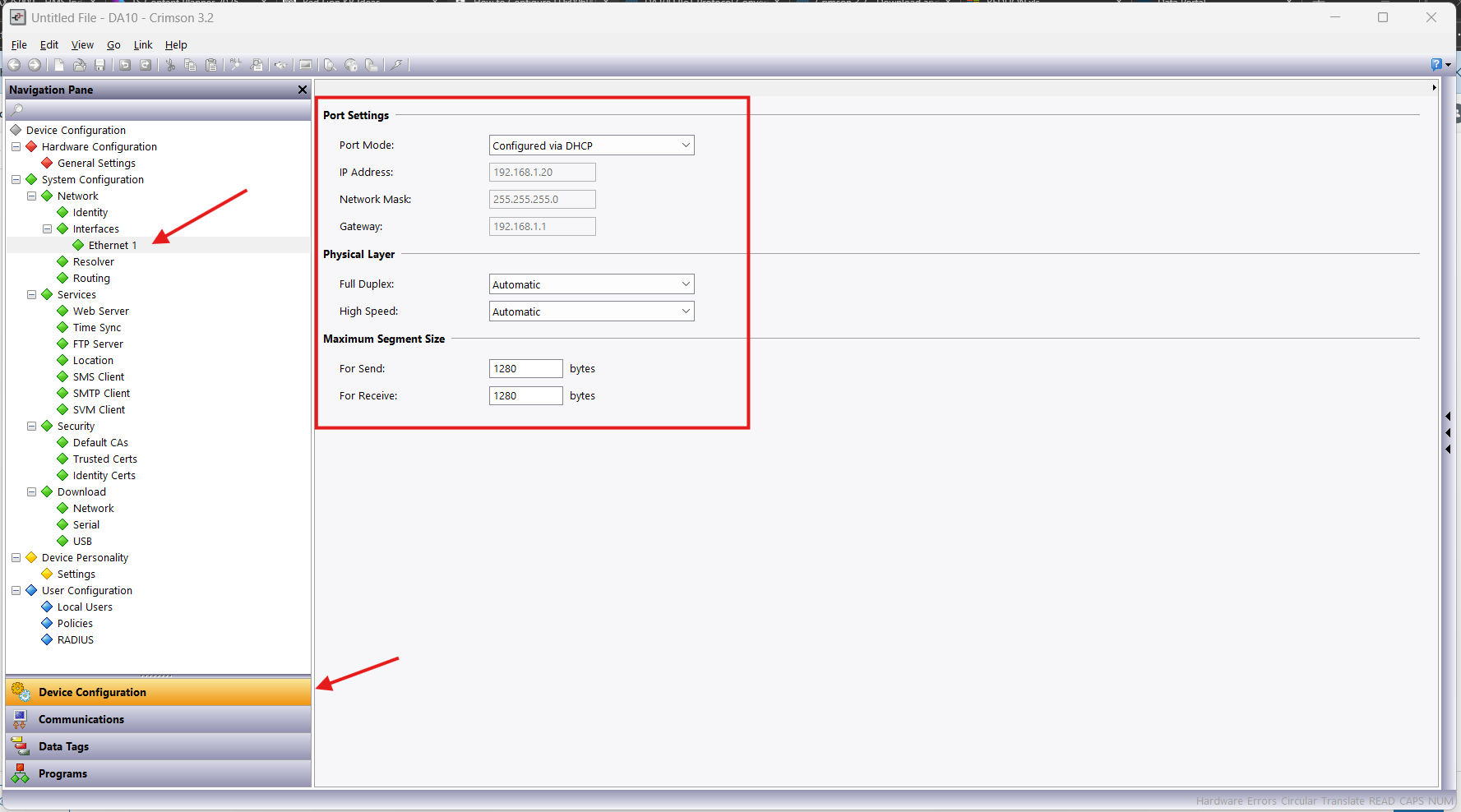This screenshot has width=1461, height=812.
Task: Click the navigation pane search magnifier
Action: tap(17, 109)
